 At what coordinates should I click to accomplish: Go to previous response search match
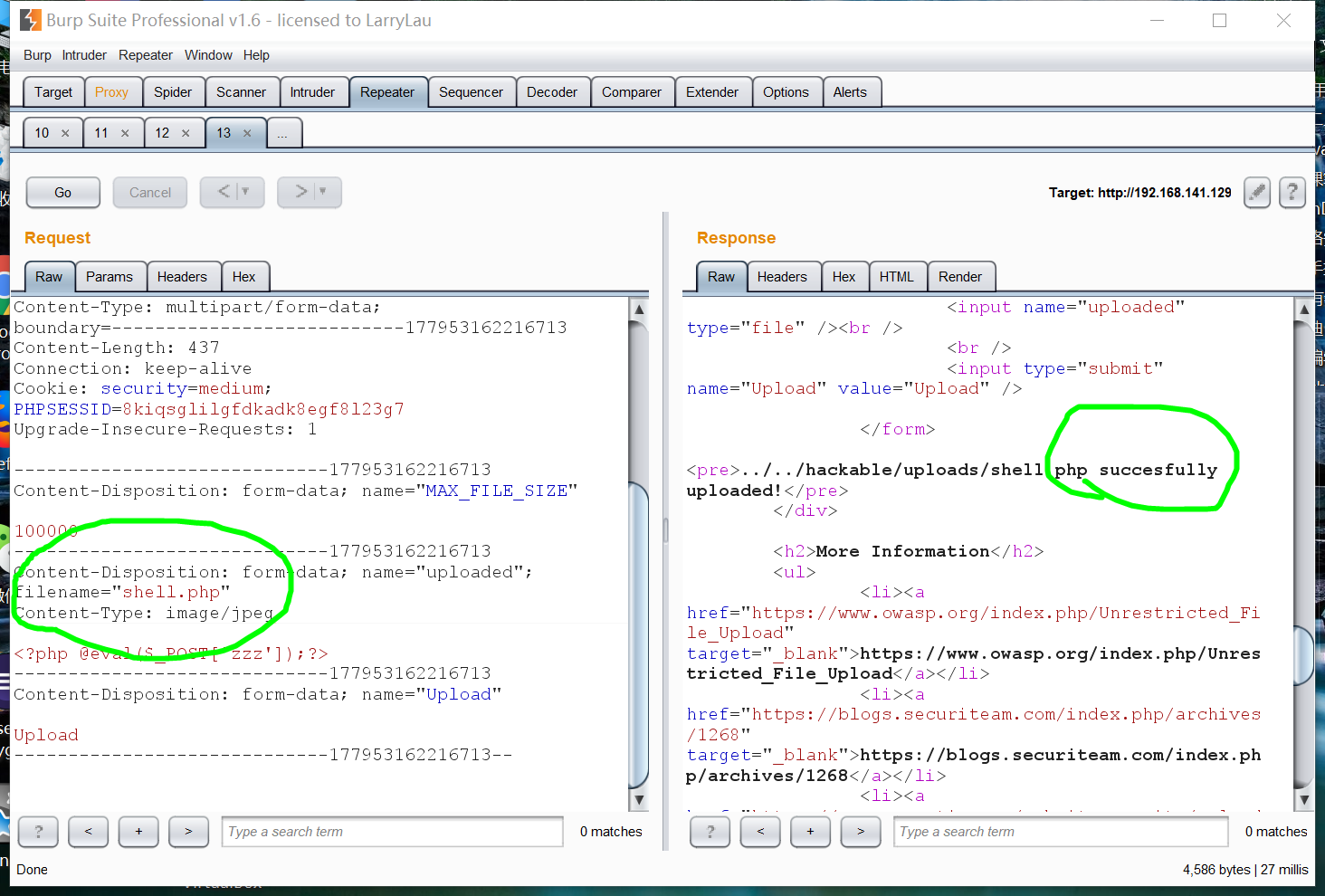(x=760, y=831)
